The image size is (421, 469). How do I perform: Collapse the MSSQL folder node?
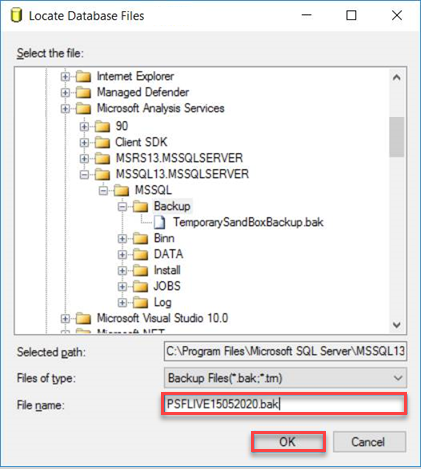(x=103, y=191)
